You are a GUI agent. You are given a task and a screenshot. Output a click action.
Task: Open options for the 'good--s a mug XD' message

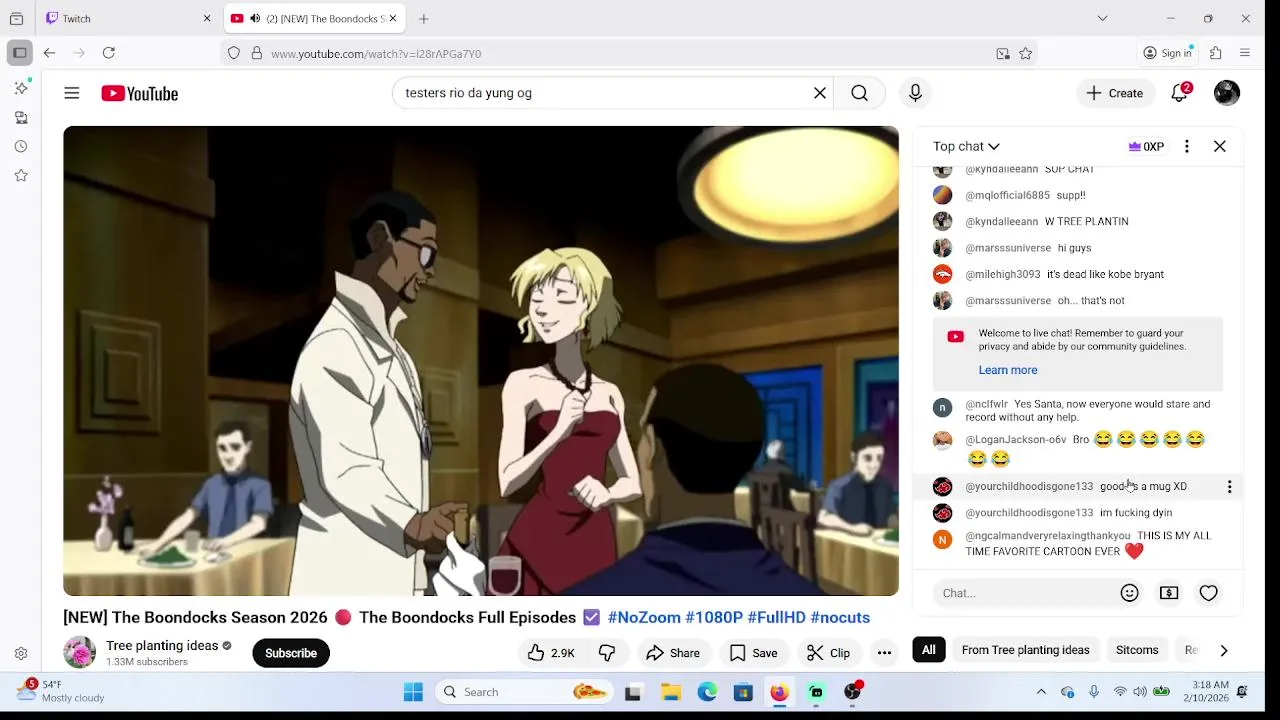(x=1229, y=487)
